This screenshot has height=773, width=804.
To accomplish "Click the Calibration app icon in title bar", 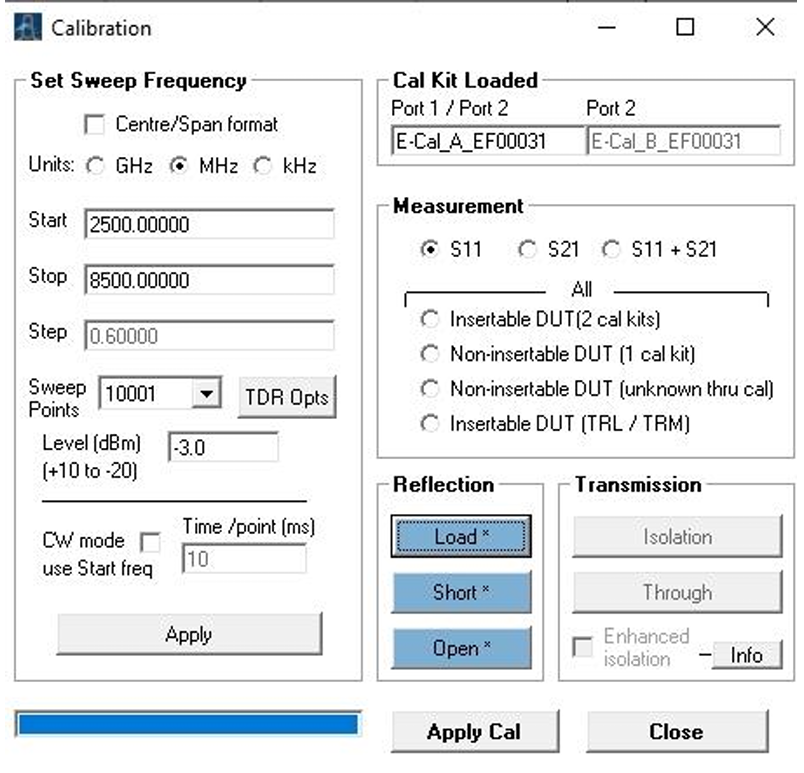I will click(27, 27).
